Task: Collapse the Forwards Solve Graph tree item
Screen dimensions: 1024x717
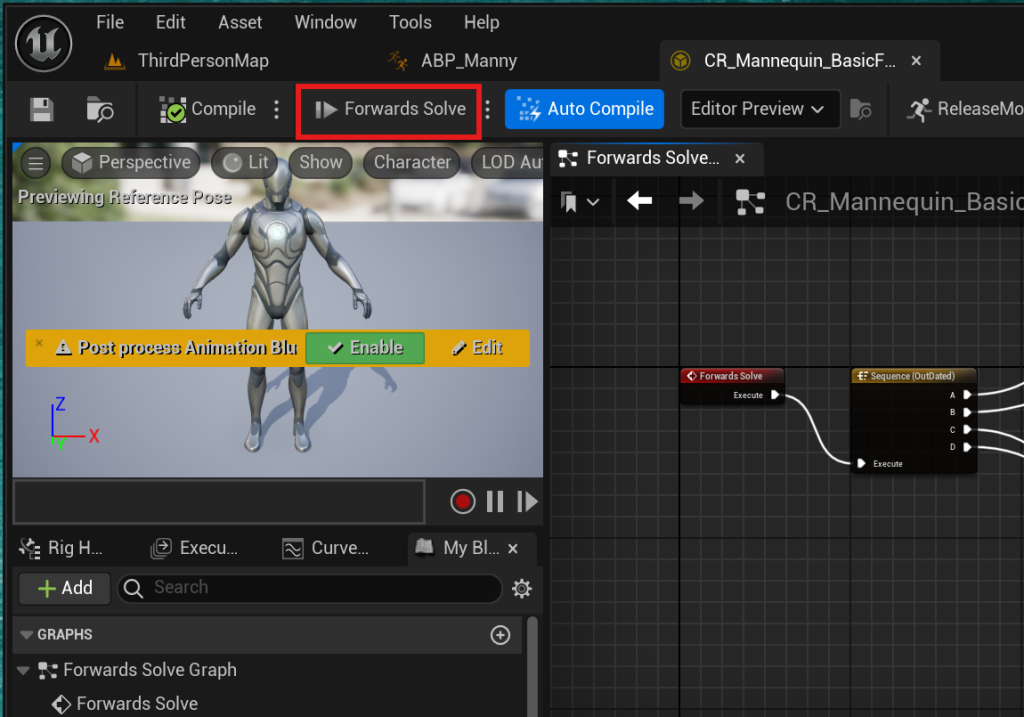Action: (23, 670)
